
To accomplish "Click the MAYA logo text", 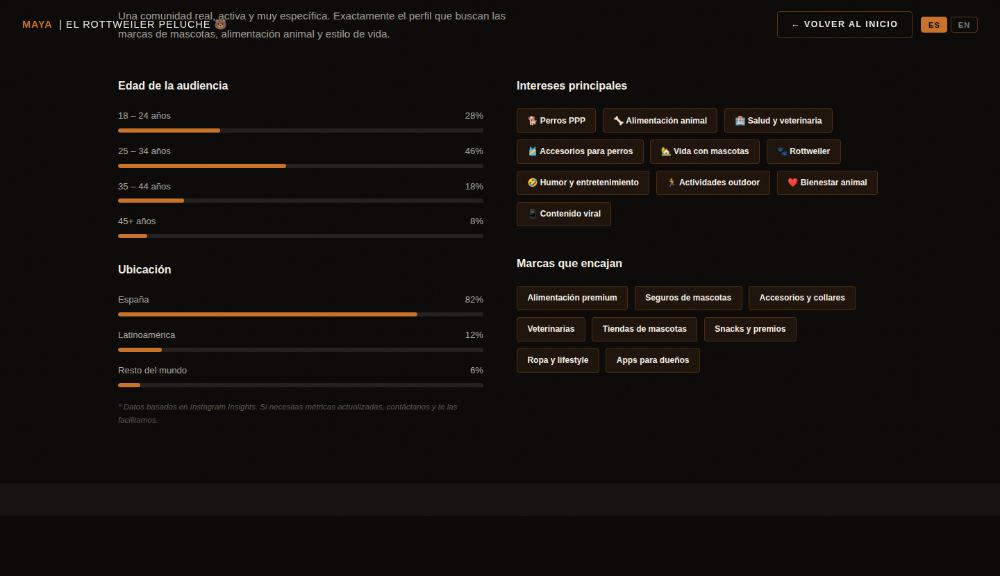I will [x=37, y=24].
